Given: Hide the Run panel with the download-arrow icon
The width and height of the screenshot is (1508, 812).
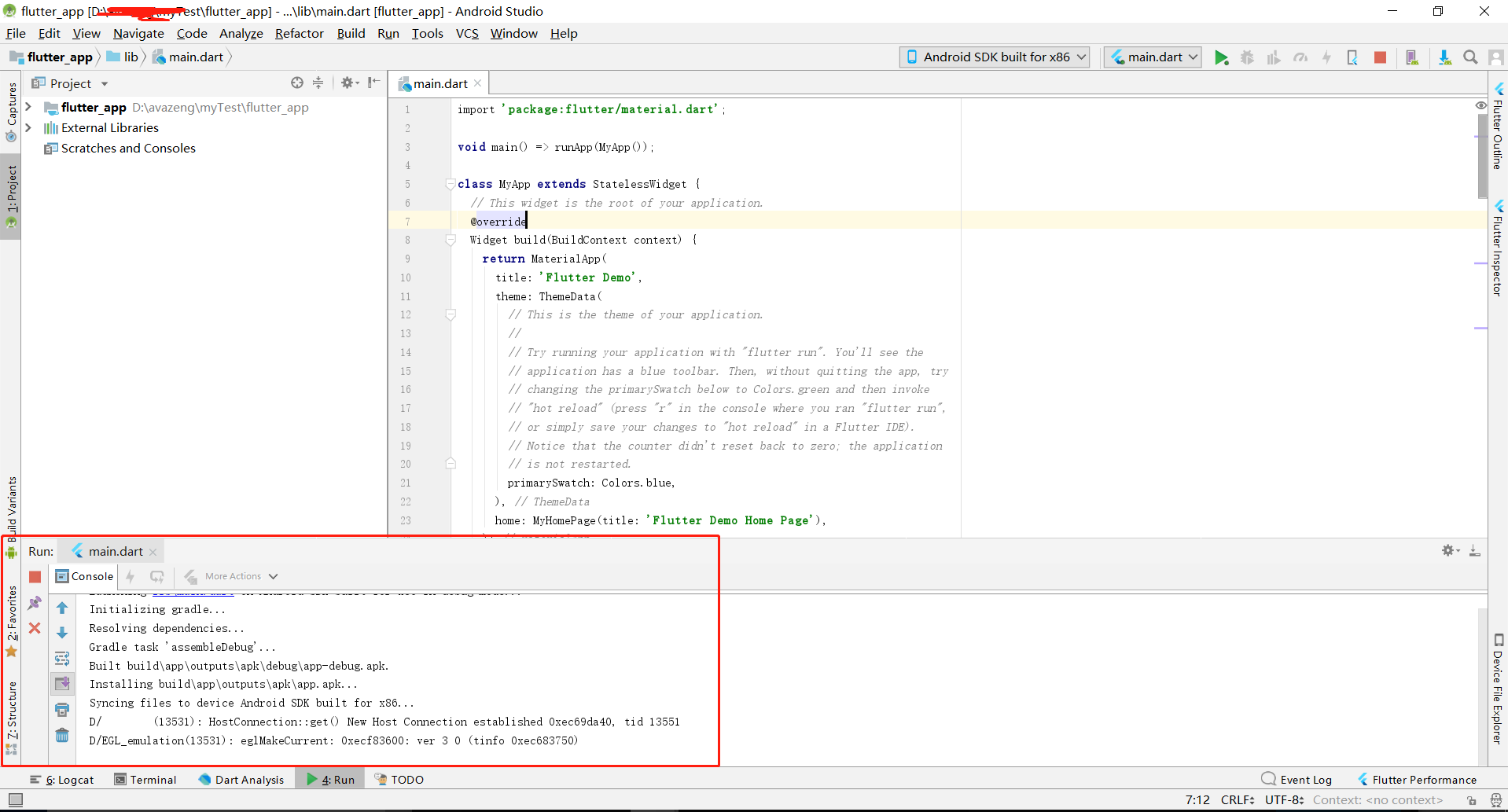Looking at the screenshot, I should tap(1475, 551).
